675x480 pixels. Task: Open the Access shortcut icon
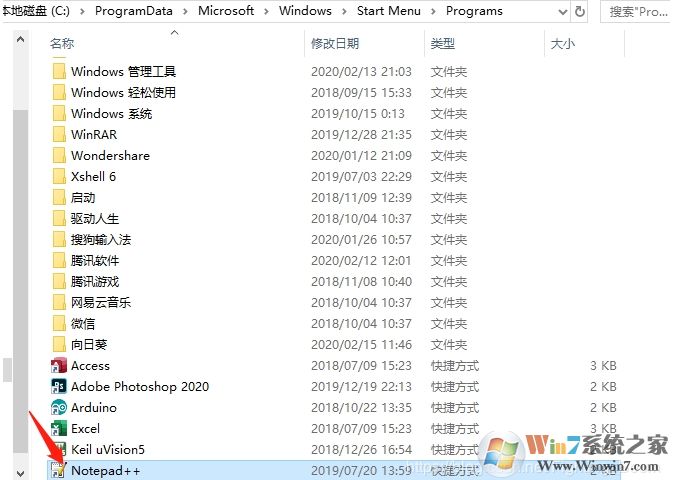pos(59,365)
